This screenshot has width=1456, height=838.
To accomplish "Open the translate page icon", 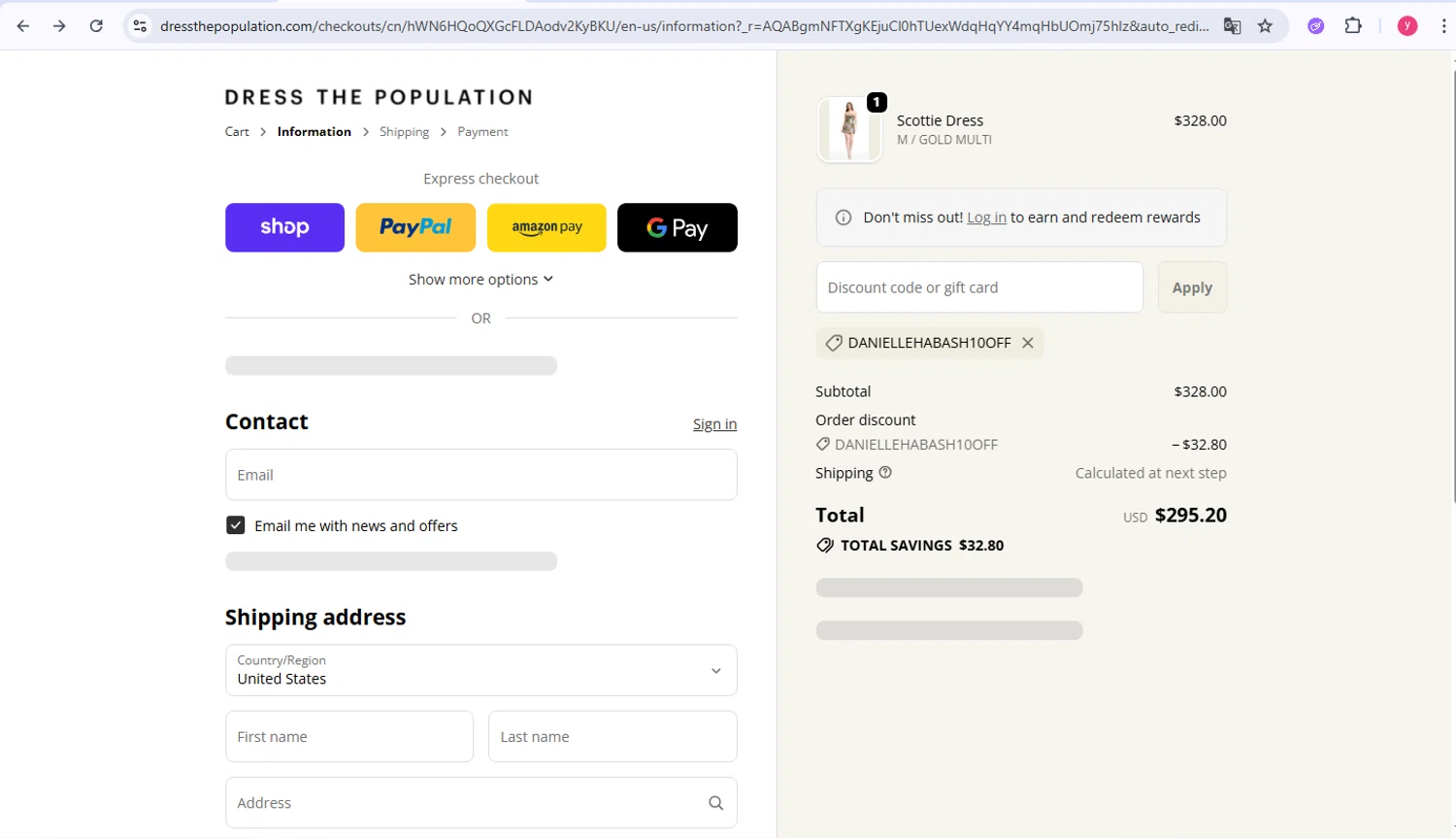I will (x=1232, y=26).
